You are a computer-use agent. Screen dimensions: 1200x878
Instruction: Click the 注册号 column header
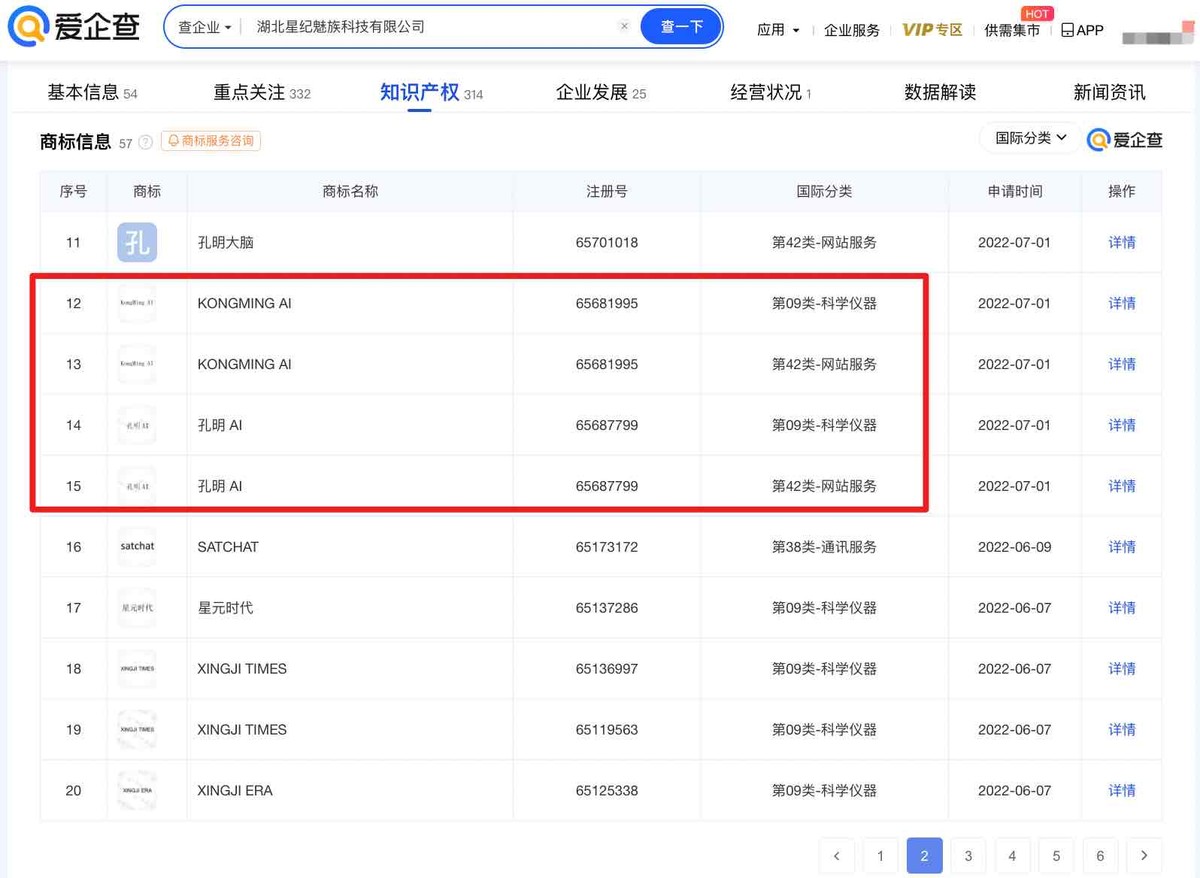pos(607,192)
